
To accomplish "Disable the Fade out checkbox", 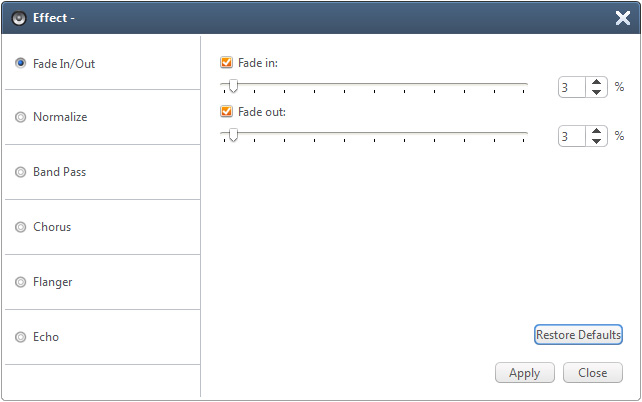I will click(x=227, y=112).
